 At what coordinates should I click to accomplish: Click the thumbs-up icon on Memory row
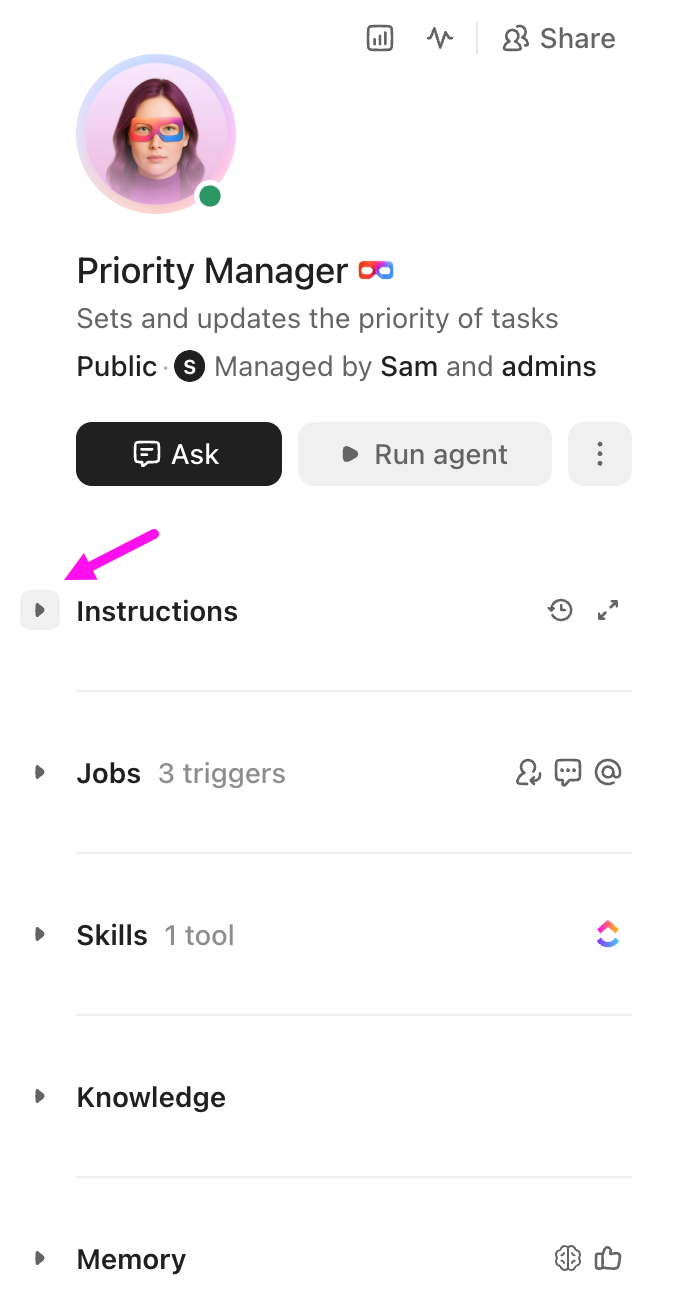pyautogui.click(x=608, y=1259)
